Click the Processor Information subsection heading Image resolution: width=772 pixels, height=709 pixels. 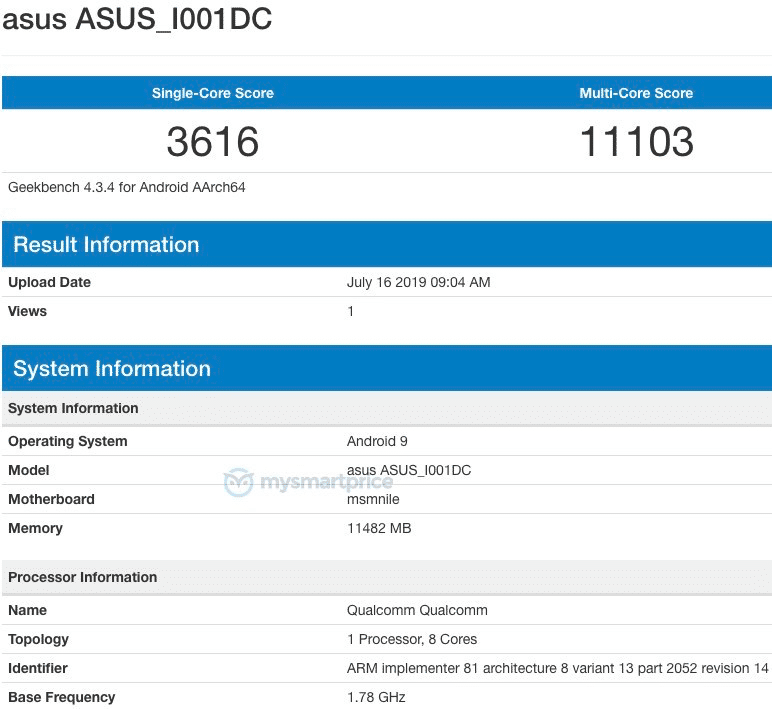pos(82,577)
